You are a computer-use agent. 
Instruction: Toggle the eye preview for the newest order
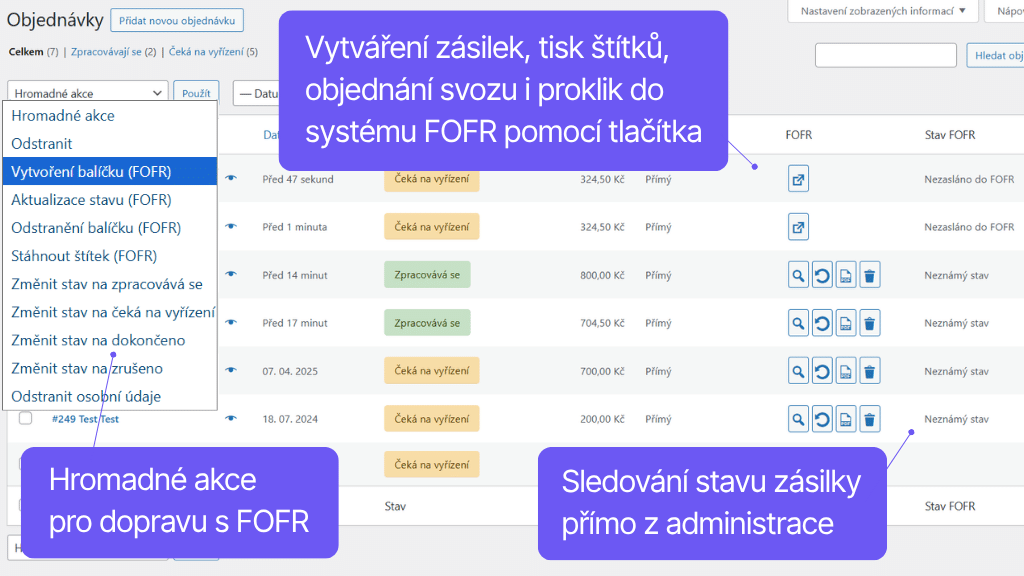tap(231, 177)
